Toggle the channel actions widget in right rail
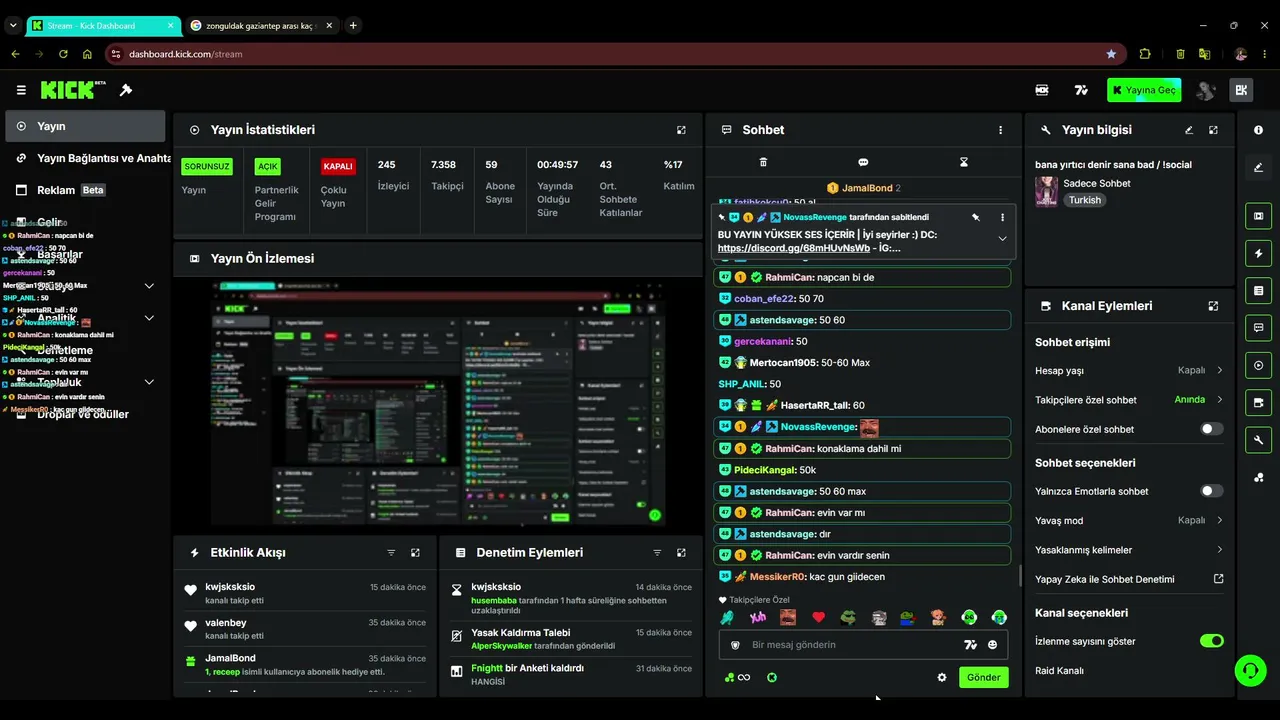This screenshot has height=720, width=1280. pos(1258,403)
